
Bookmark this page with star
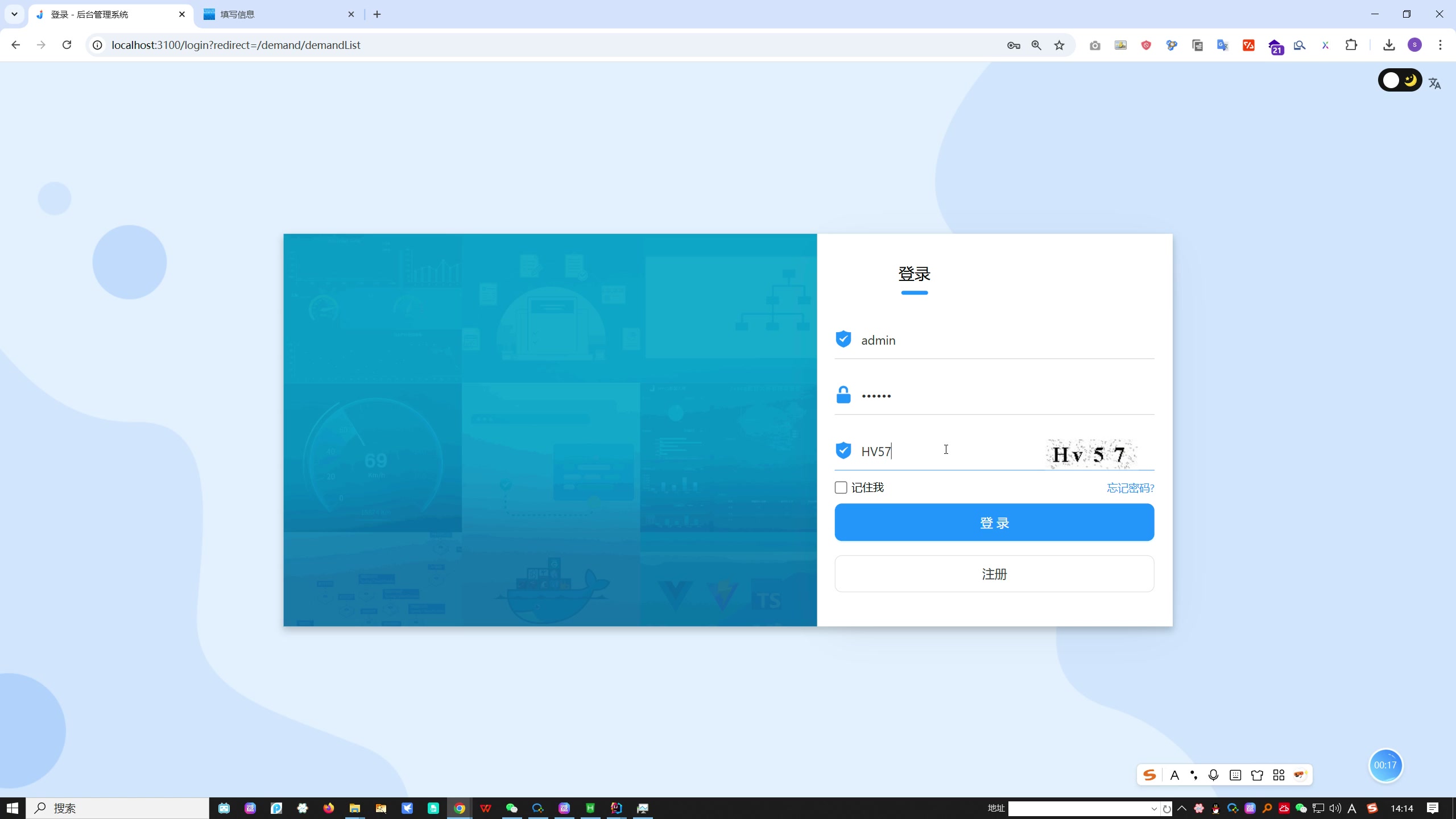1059,45
